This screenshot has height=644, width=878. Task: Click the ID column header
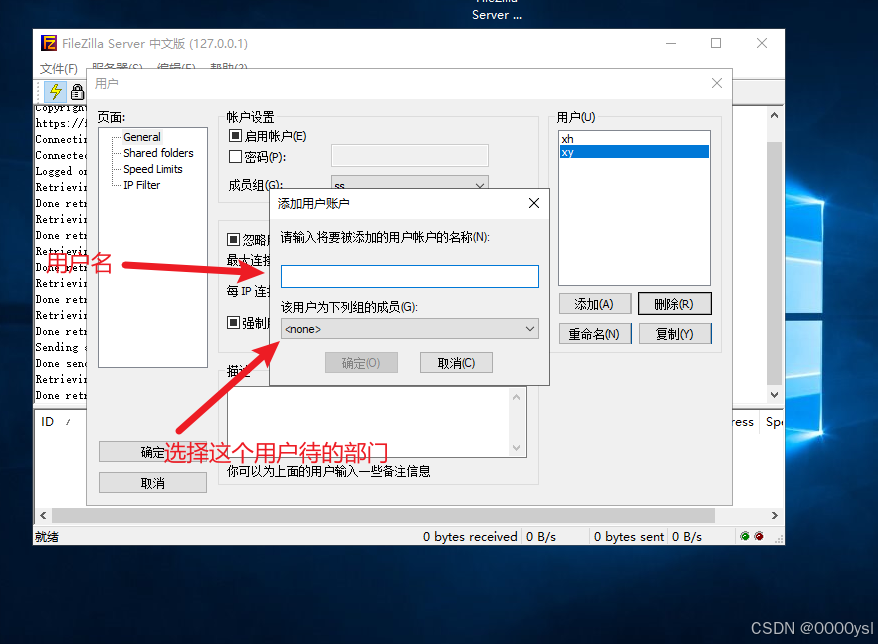click(x=48, y=422)
